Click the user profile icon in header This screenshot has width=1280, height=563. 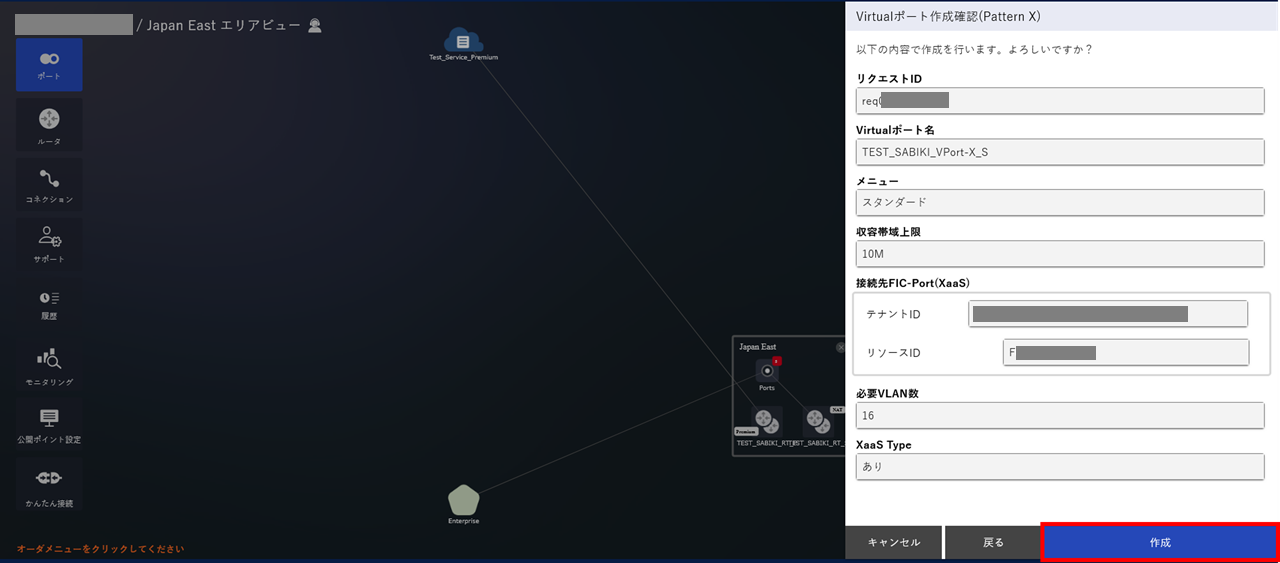pyautogui.click(x=315, y=25)
